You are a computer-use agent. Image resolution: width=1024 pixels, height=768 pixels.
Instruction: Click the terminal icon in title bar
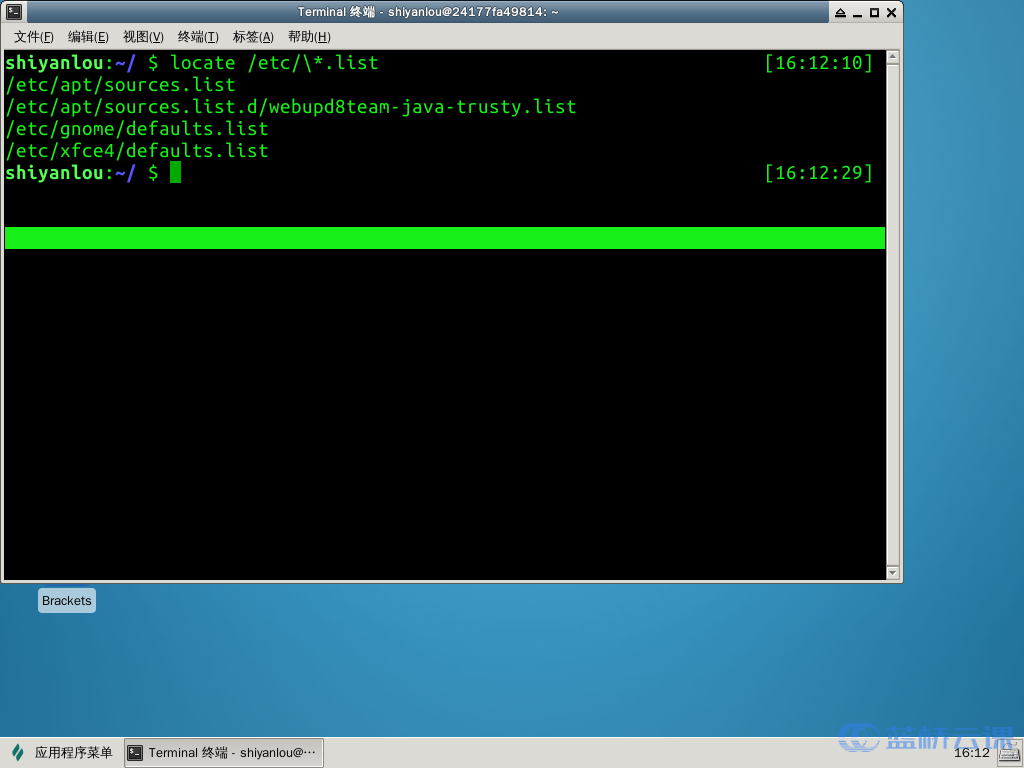[14, 12]
